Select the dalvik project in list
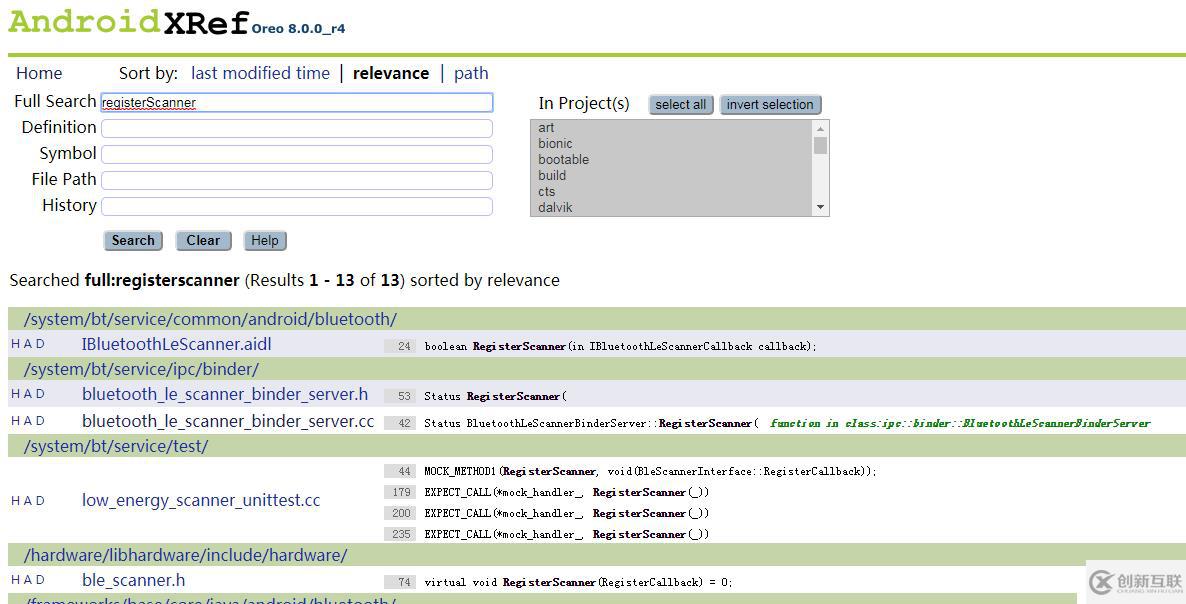The width and height of the screenshot is (1186, 604). pyautogui.click(x=555, y=207)
